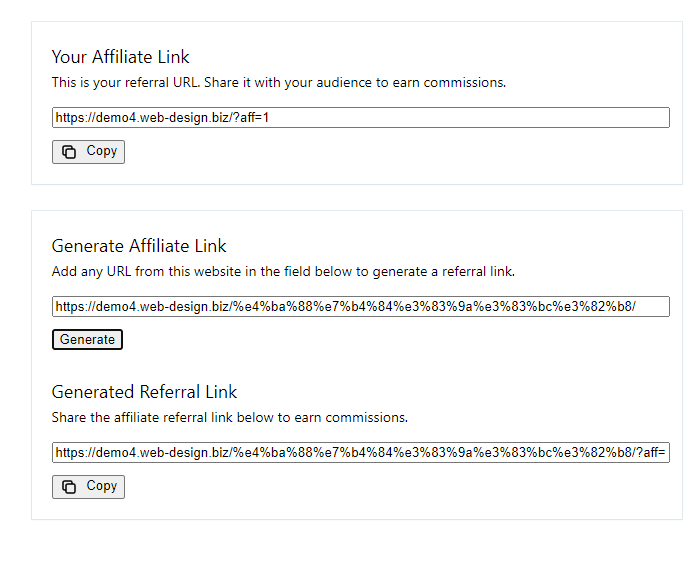Click the "Generated Referral Link" heading
The height and width of the screenshot is (572, 691).
[144, 392]
